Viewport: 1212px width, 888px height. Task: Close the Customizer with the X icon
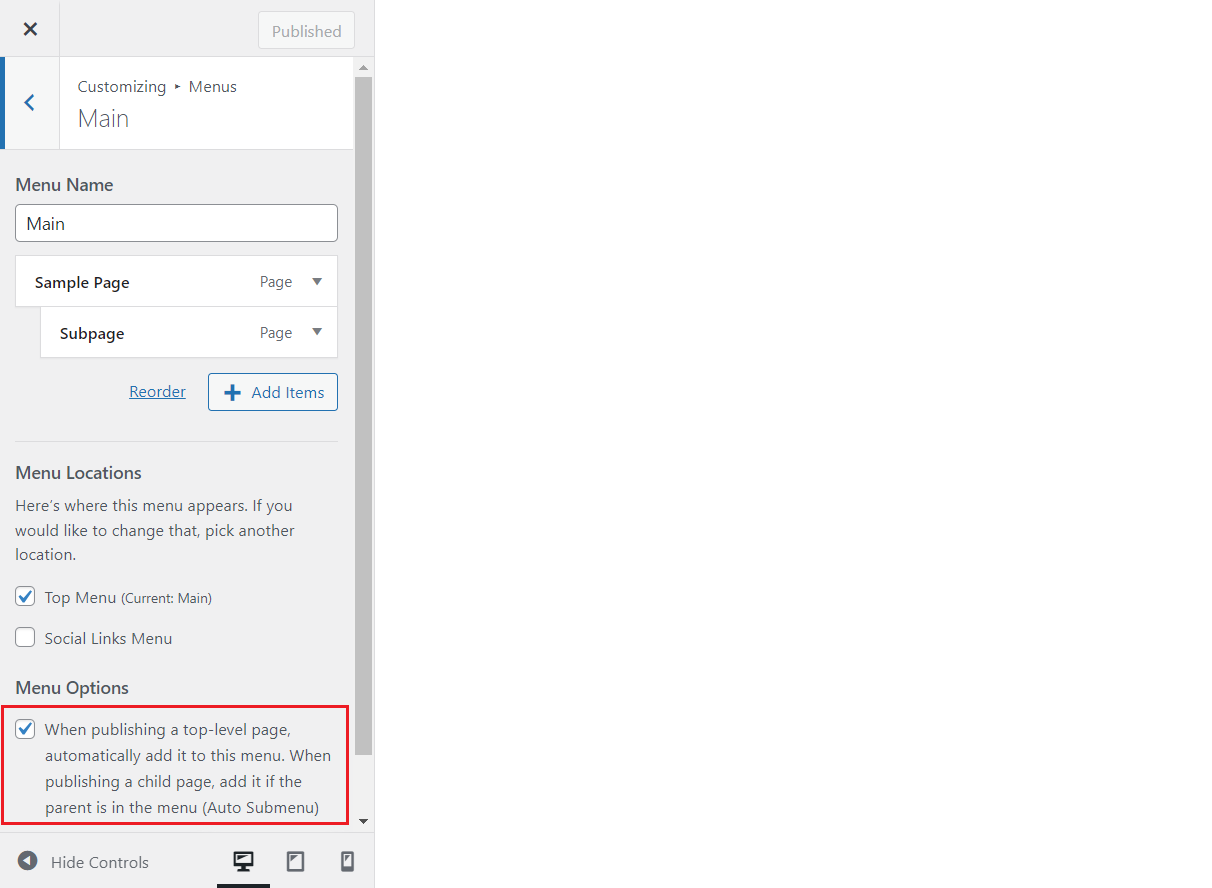29,28
